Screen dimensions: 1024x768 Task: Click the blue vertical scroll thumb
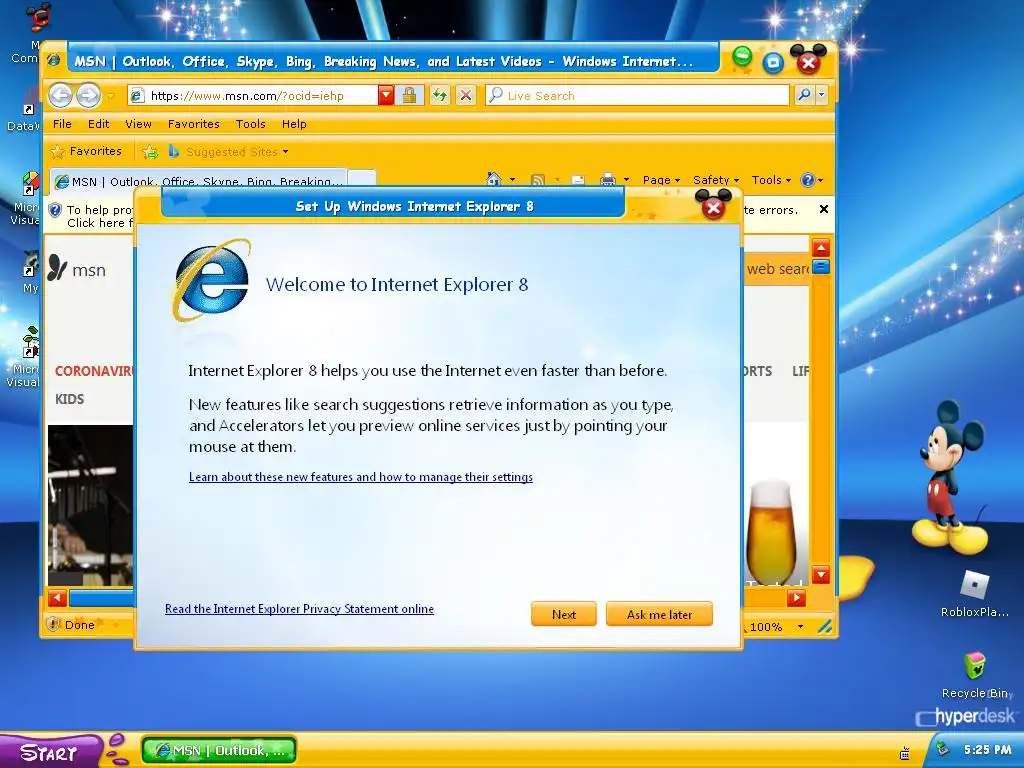point(821,266)
